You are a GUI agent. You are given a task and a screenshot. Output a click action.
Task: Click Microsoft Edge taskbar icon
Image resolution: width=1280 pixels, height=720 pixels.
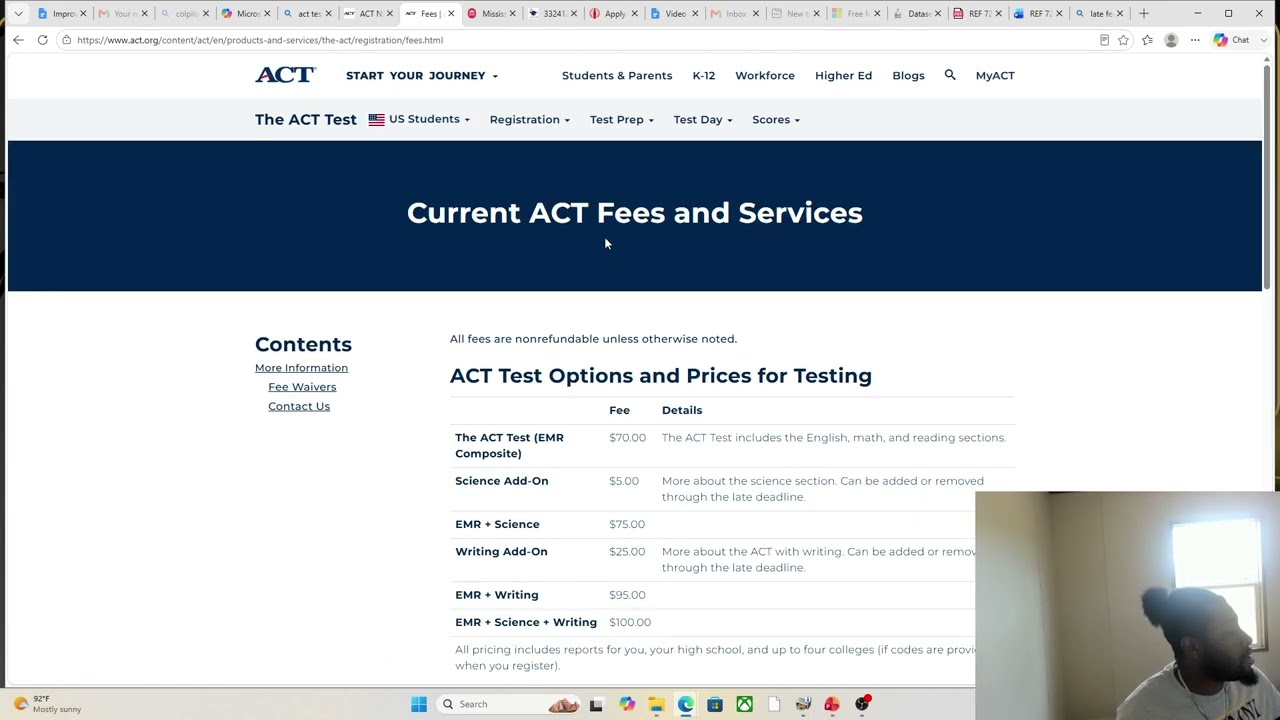point(685,704)
